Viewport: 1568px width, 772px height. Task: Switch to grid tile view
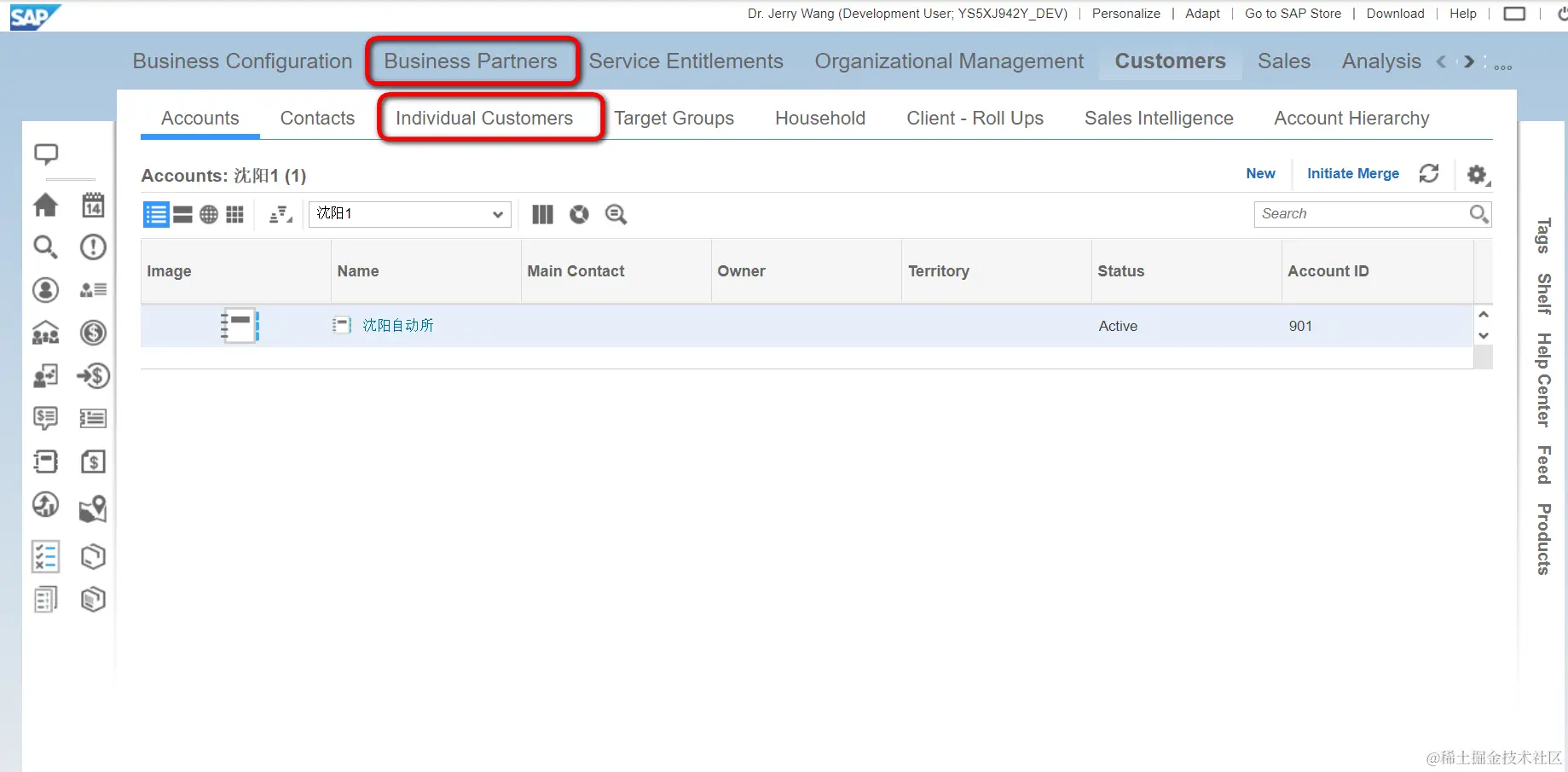click(x=234, y=214)
